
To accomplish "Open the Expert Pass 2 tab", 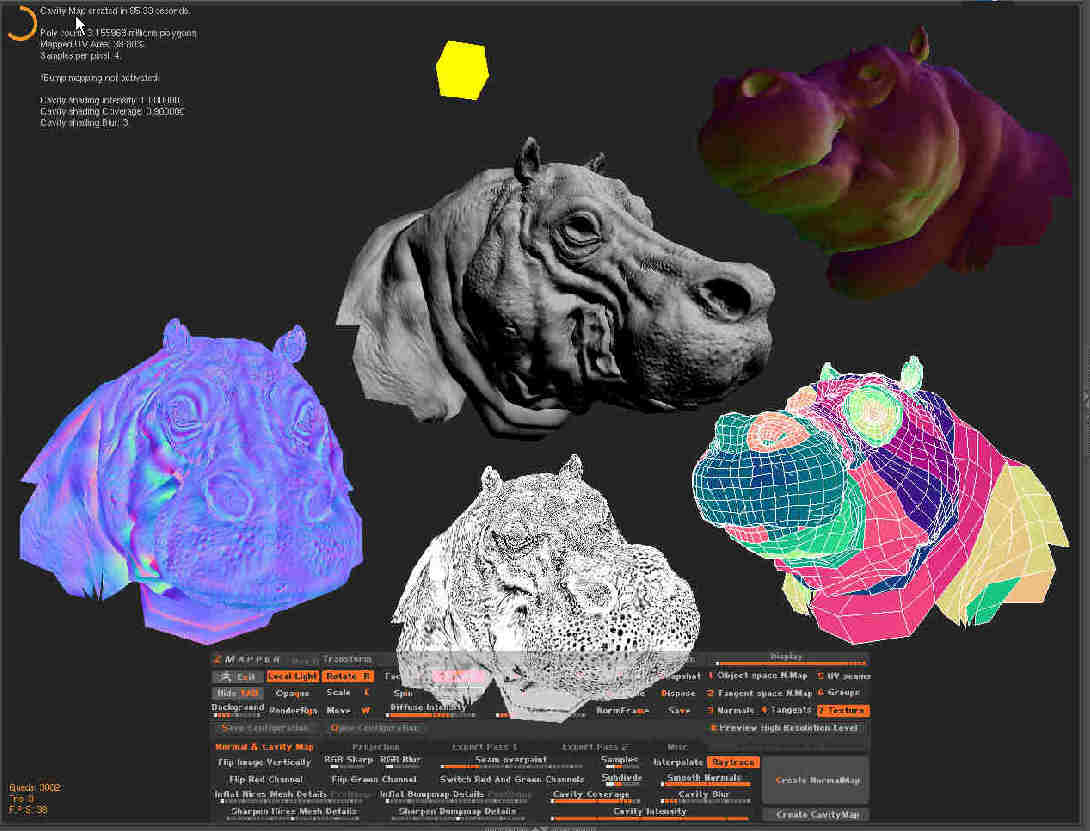I will tap(594, 746).
